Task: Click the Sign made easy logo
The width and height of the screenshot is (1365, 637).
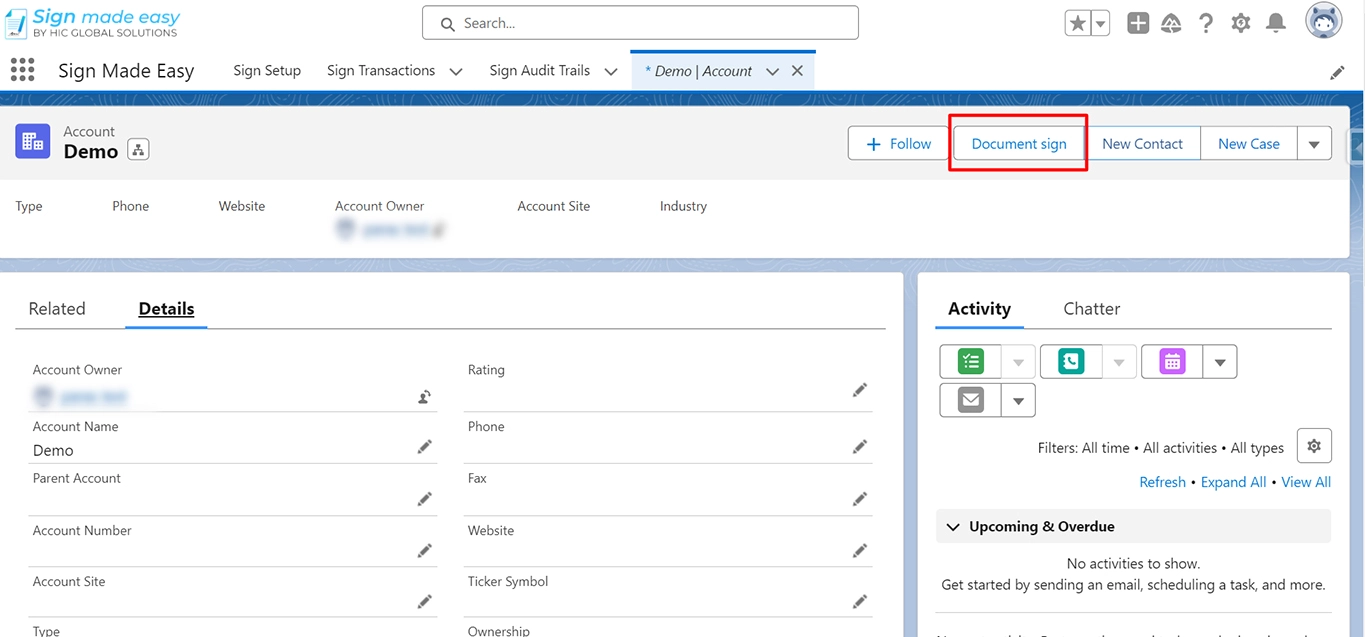Action: click(x=93, y=23)
